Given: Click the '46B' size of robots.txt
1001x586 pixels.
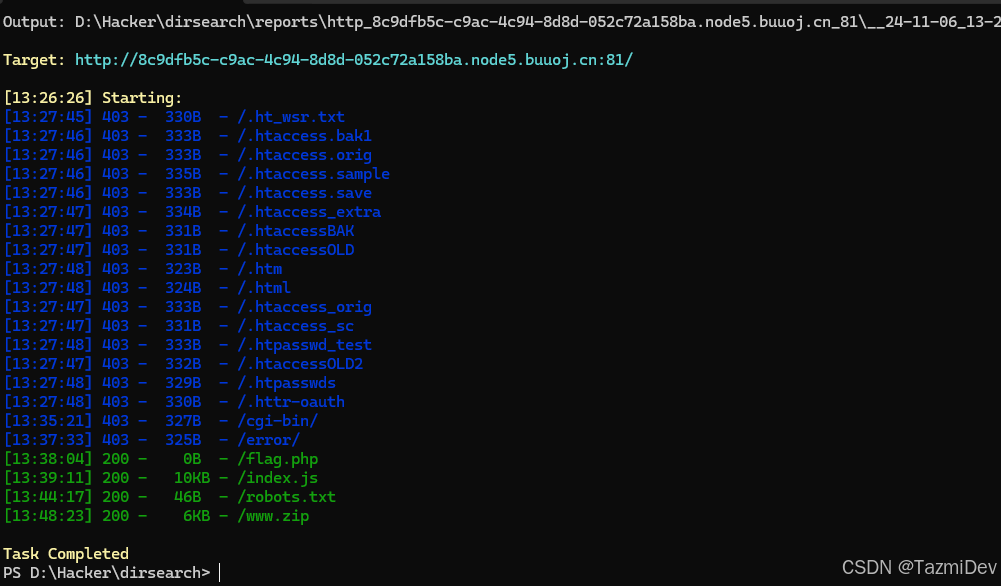Looking at the screenshot, I should point(187,497).
